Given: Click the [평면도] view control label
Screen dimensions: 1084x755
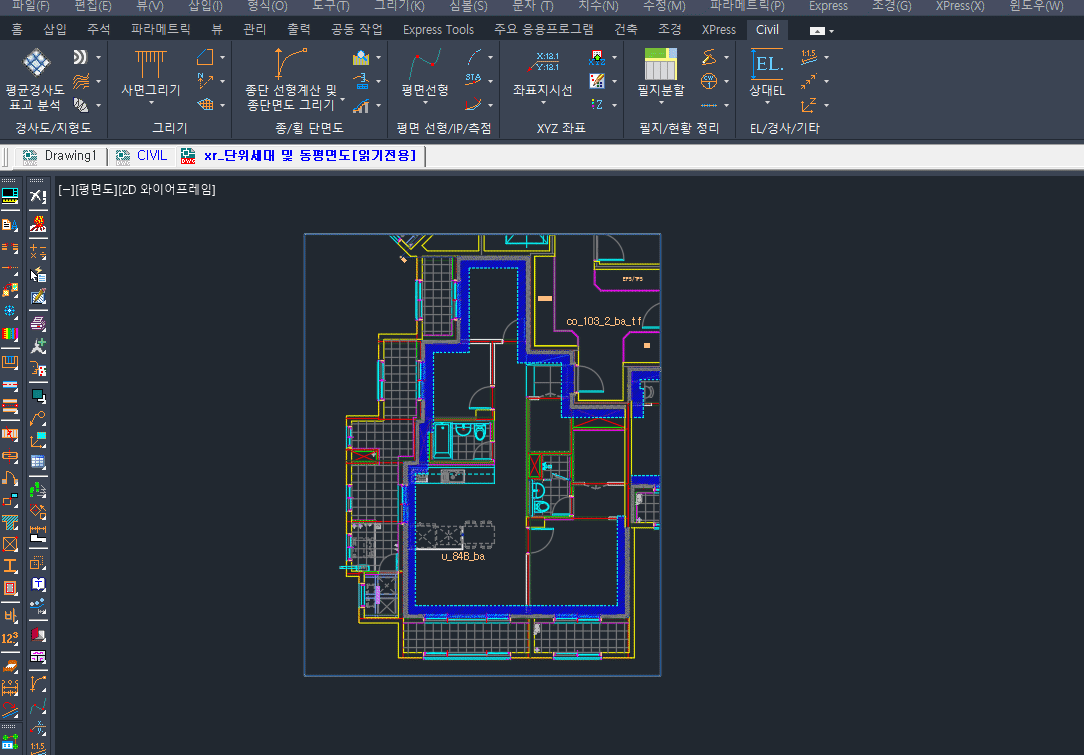Looking at the screenshot, I should 96,189.
